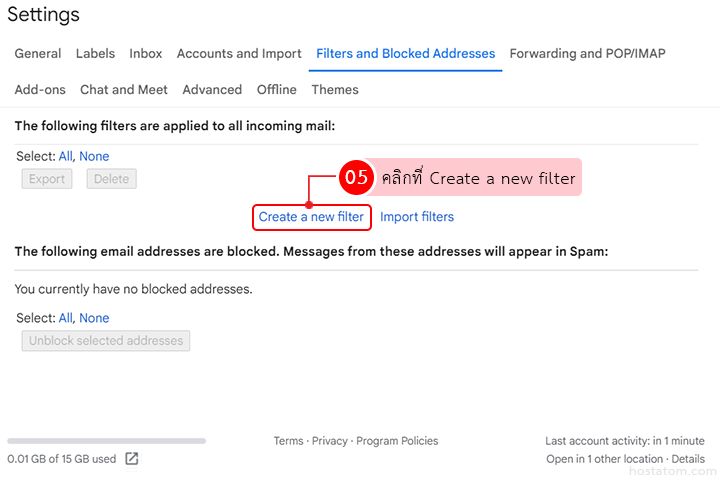
Task: Go to the Offline tab
Action: (x=277, y=90)
